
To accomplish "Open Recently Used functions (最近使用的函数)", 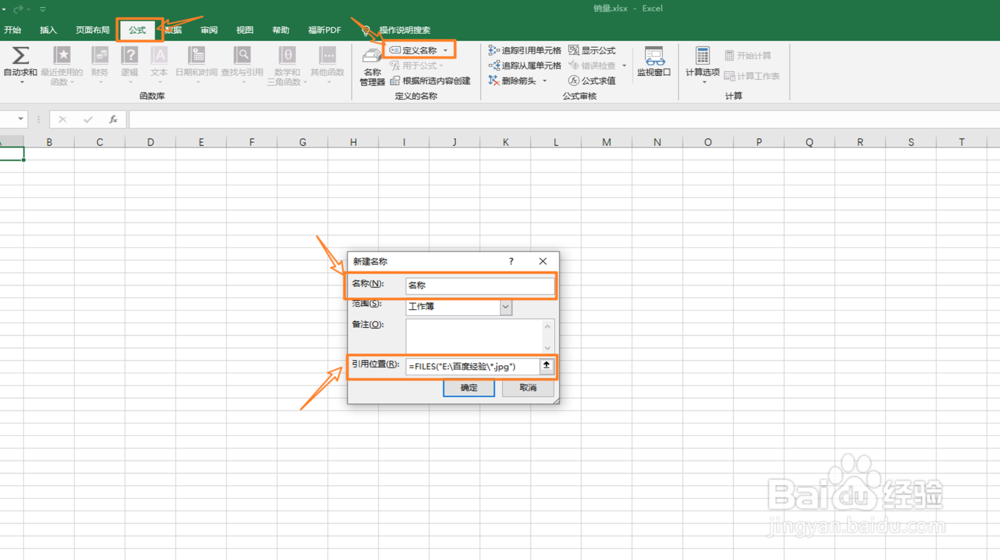I will [62, 64].
